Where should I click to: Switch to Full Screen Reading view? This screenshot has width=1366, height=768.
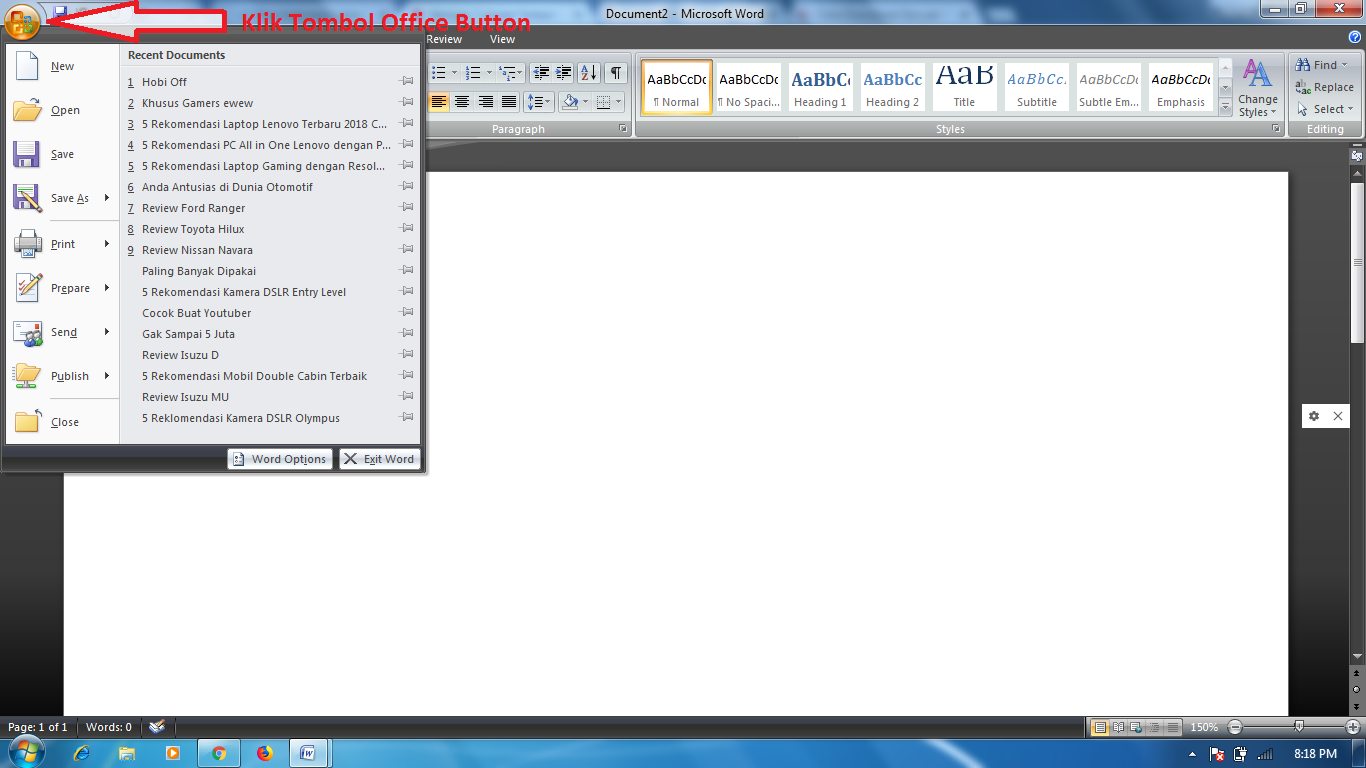click(x=1118, y=727)
